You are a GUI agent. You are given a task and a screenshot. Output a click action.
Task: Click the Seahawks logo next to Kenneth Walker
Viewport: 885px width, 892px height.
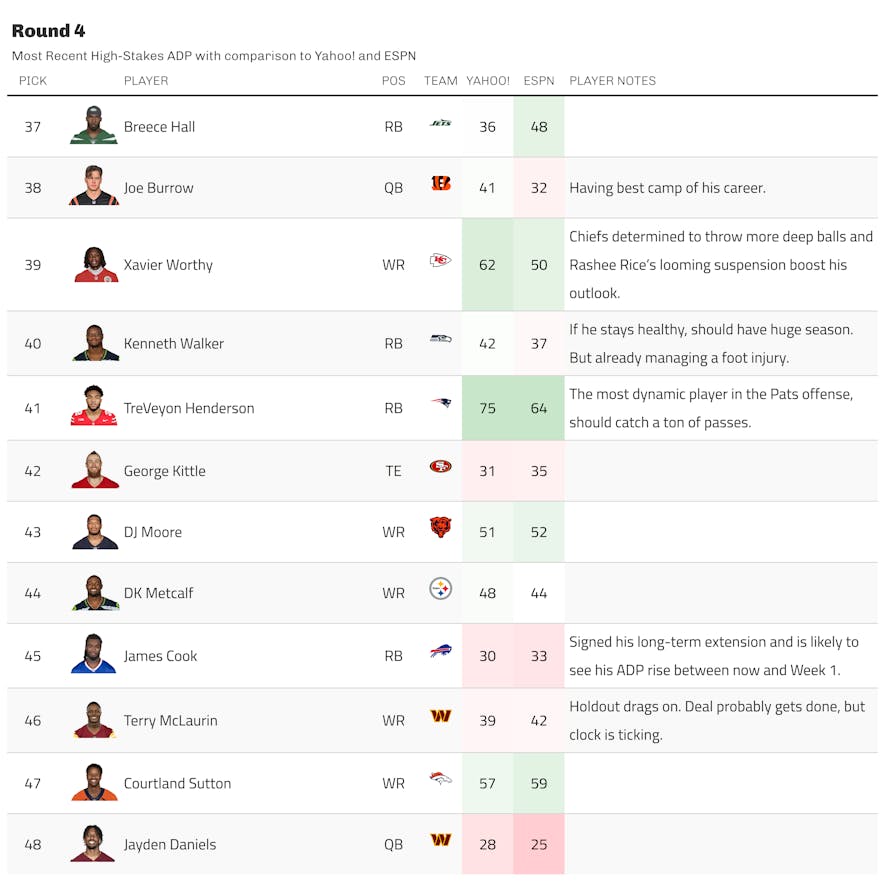point(440,339)
